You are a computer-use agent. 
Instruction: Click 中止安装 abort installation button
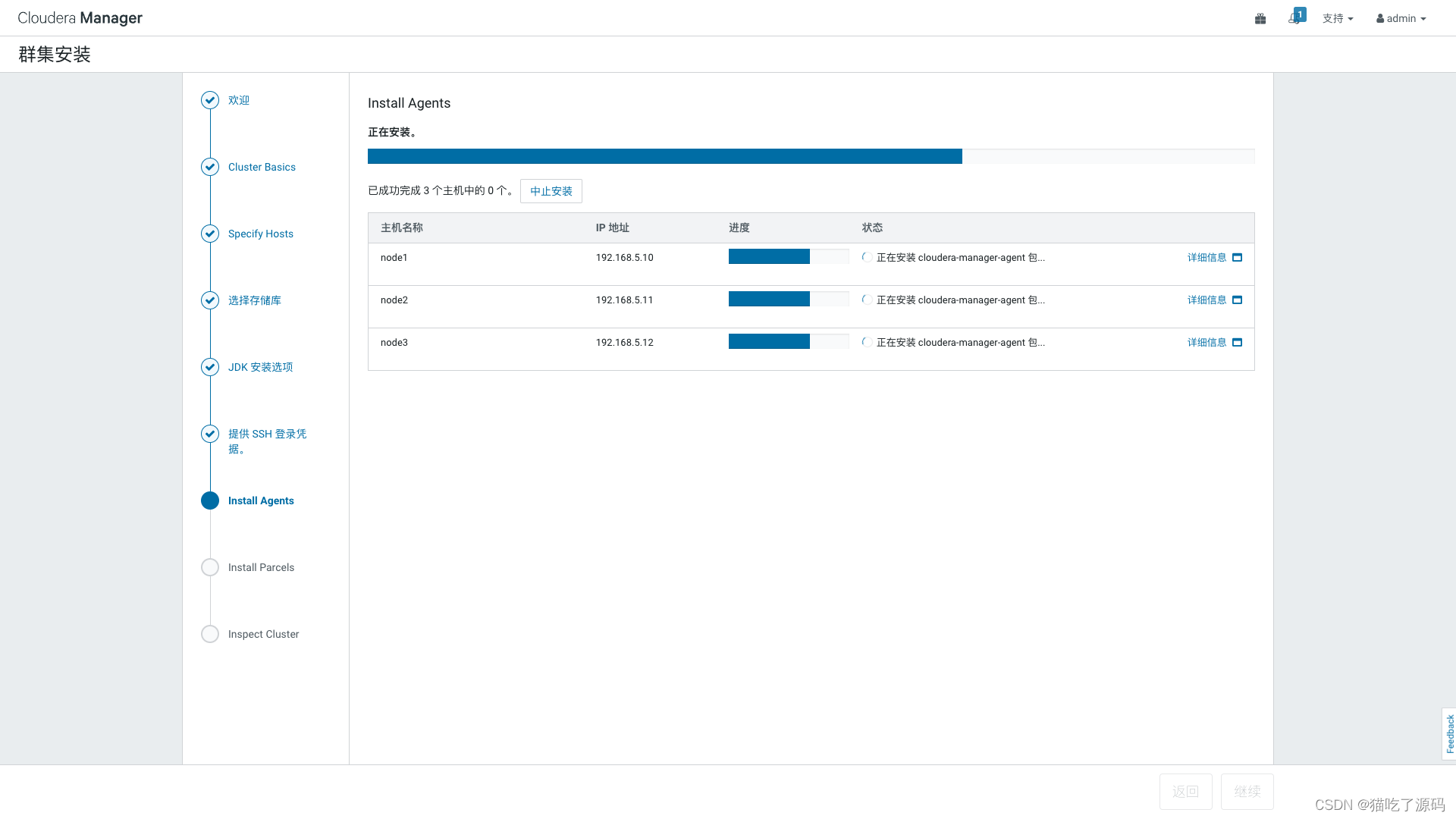coord(551,191)
